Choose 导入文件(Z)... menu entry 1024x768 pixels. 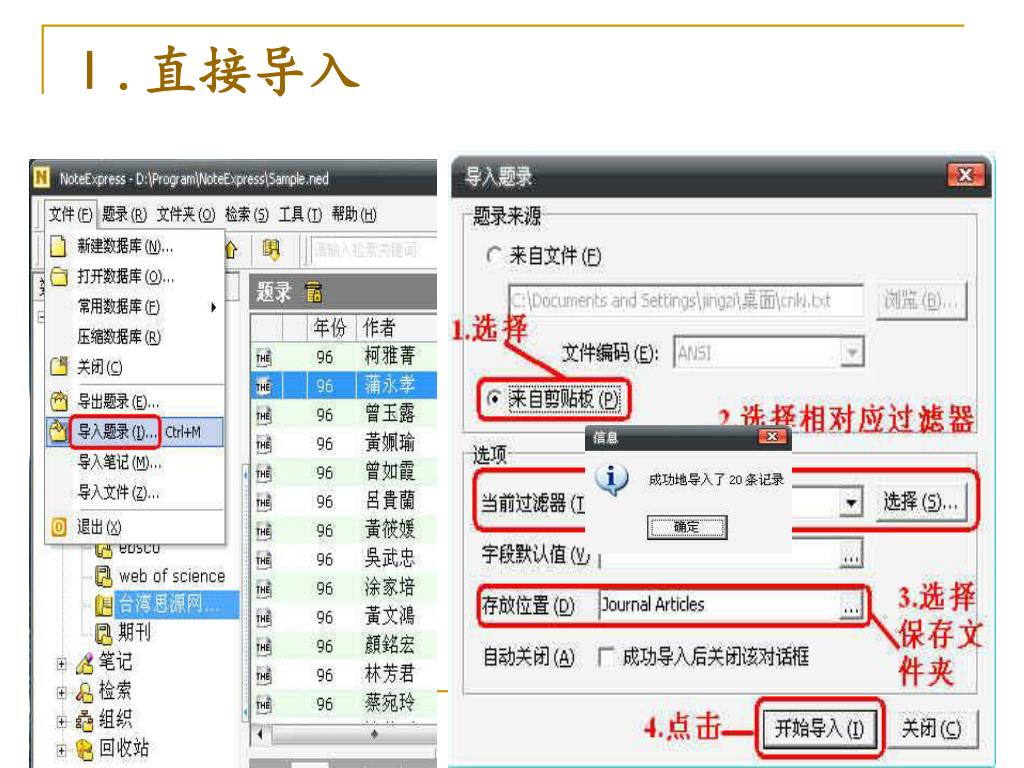click(x=118, y=492)
